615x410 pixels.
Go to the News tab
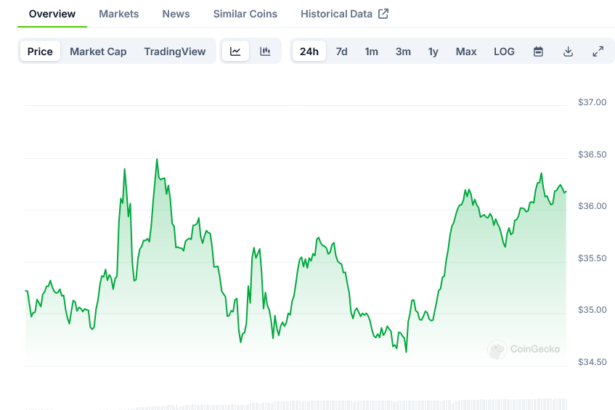click(x=175, y=14)
